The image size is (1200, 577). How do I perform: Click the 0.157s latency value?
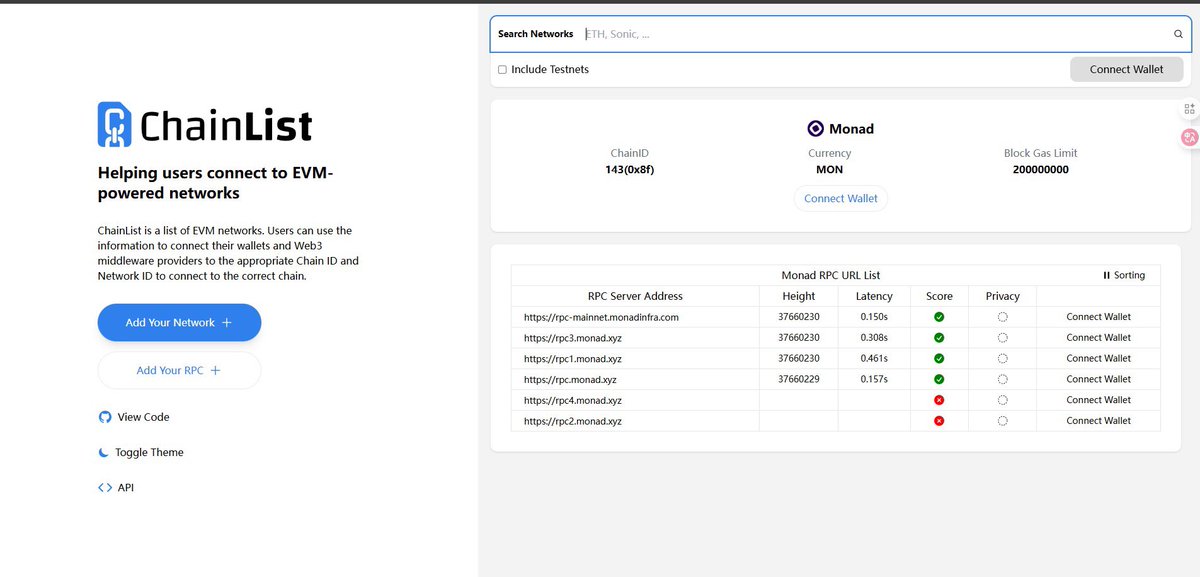pyautogui.click(x=874, y=379)
